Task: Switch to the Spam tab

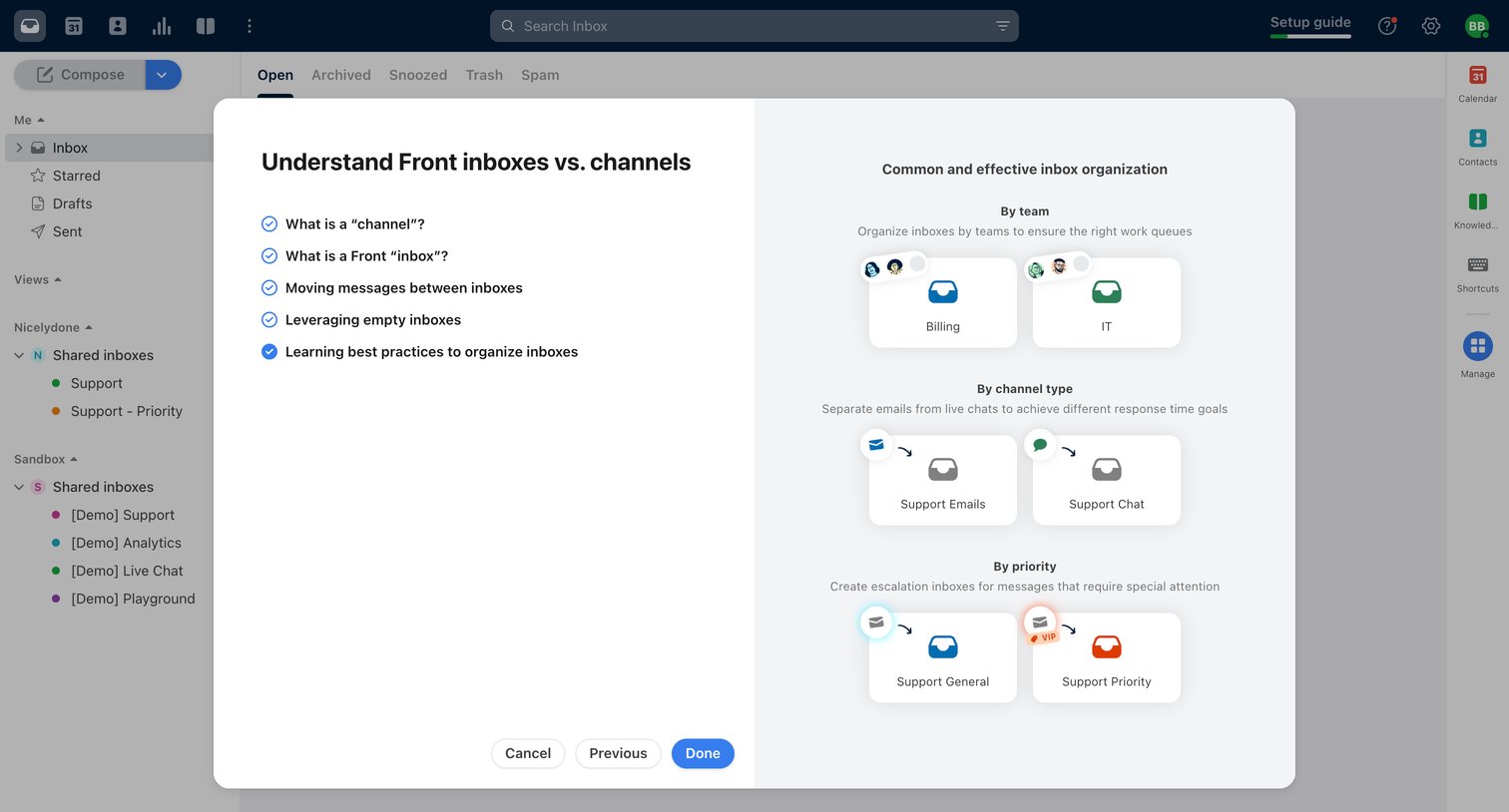Action: pyautogui.click(x=540, y=75)
